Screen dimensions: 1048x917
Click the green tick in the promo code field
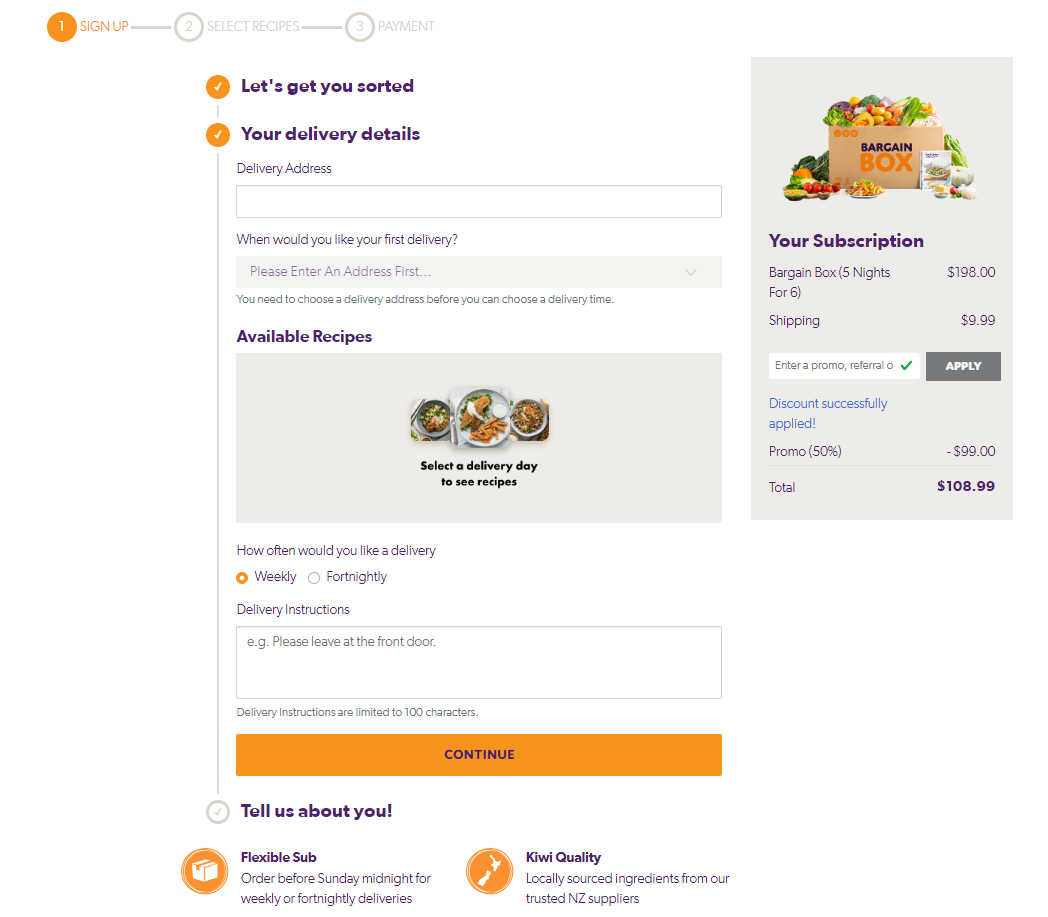point(906,366)
